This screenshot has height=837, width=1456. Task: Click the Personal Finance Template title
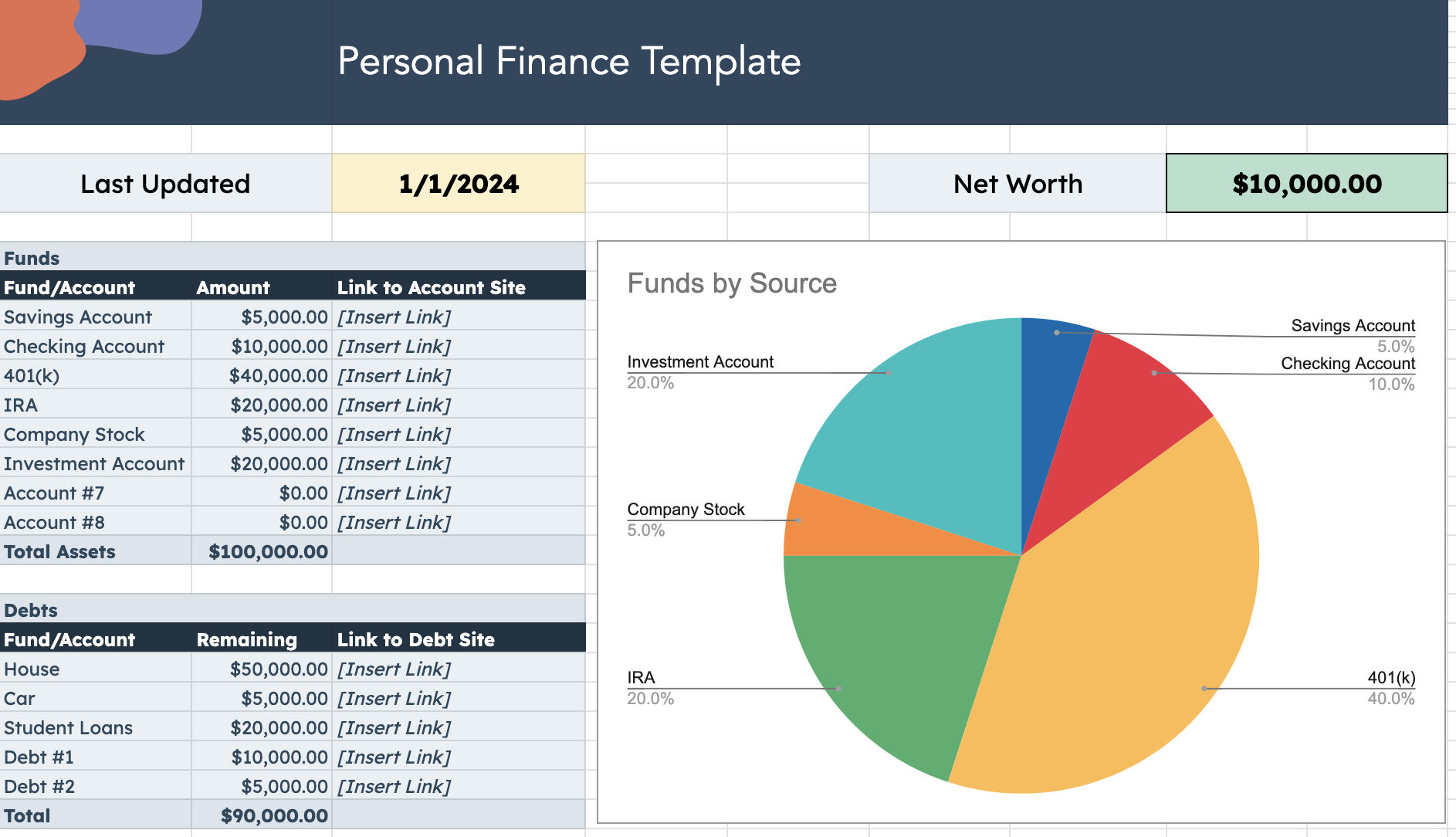point(569,61)
